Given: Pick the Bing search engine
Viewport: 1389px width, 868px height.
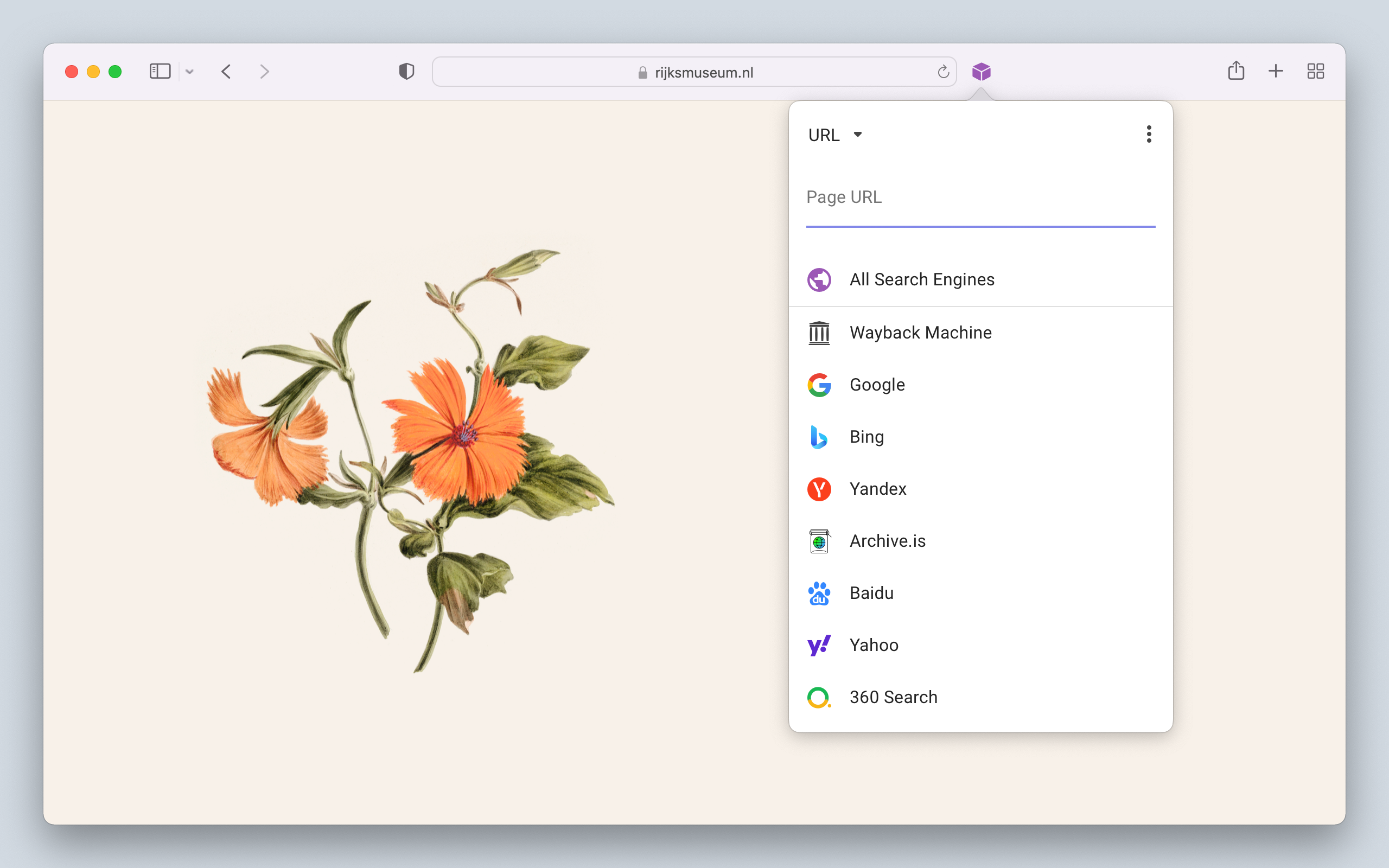Looking at the screenshot, I should 866,437.
